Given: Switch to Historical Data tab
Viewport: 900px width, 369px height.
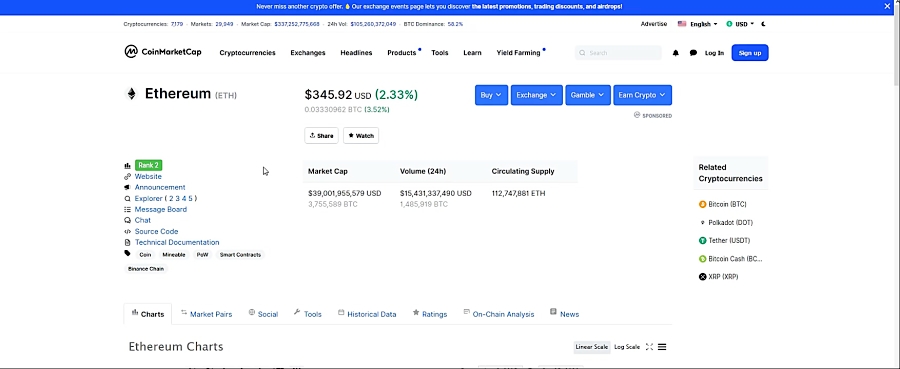Looking at the screenshot, I should pyautogui.click(x=367, y=314).
